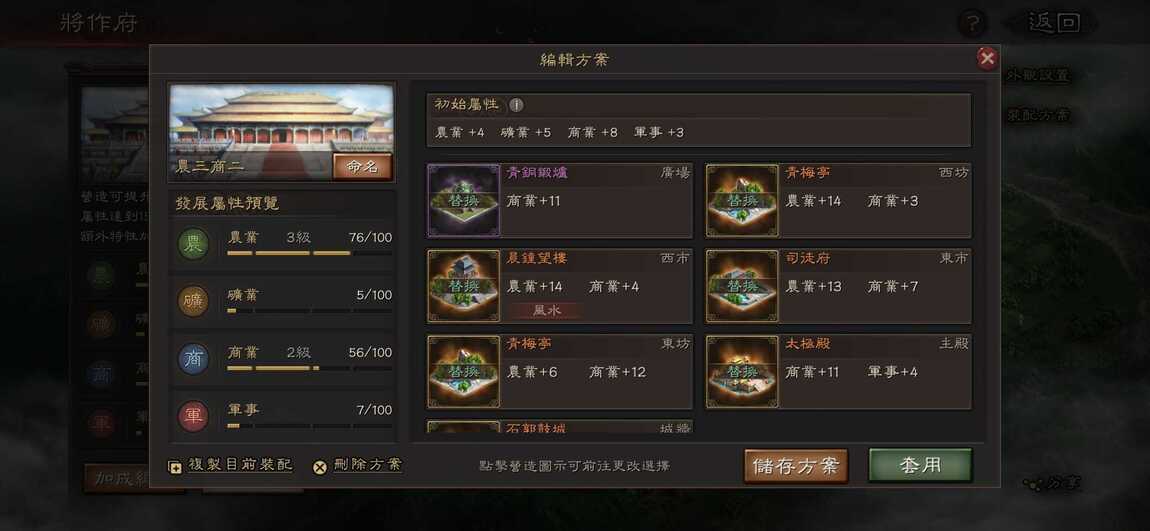The height and width of the screenshot is (531, 1150).
Task: Click 刪除方案 delete plan link
Action: click(x=358, y=465)
